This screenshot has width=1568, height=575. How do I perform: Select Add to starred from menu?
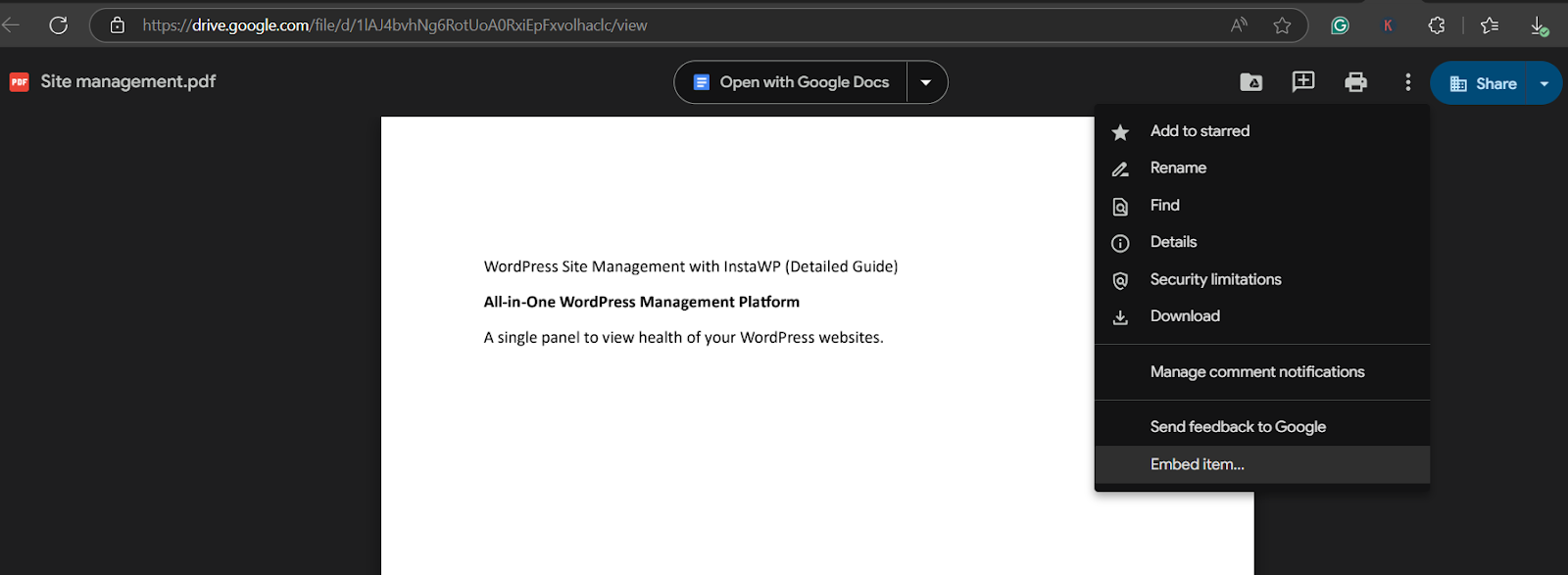1261,131
